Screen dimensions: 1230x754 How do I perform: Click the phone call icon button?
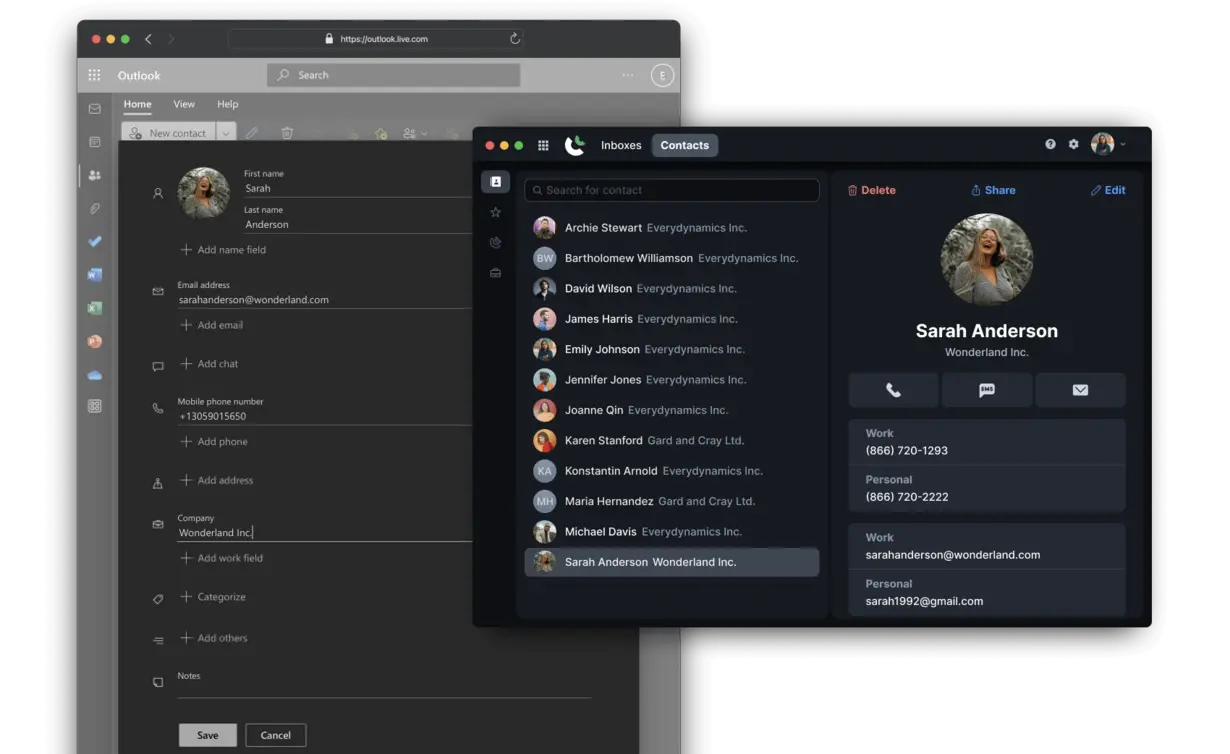pyautogui.click(x=893, y=390)
